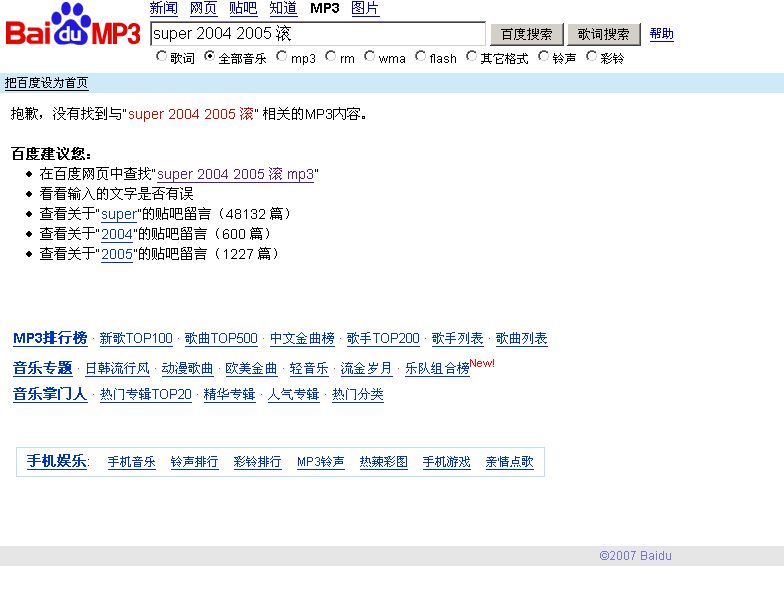
Task: Open the super 贴吧 link
Action: (x=118, y=214)
